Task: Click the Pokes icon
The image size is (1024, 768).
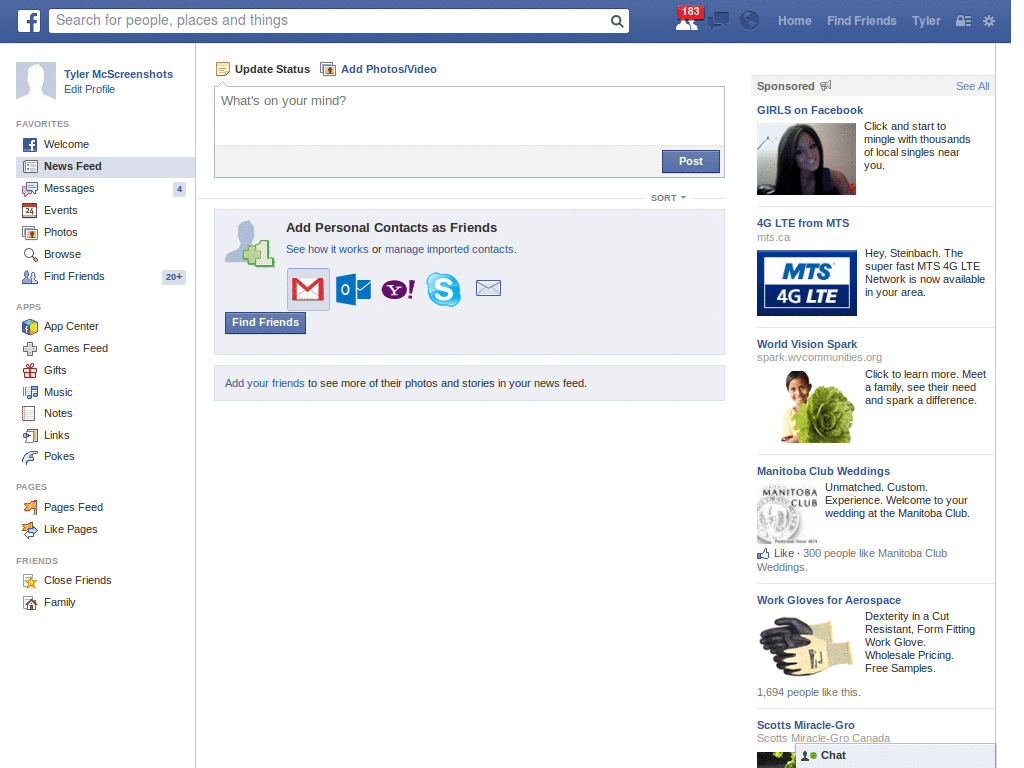Action: (29, 456)
